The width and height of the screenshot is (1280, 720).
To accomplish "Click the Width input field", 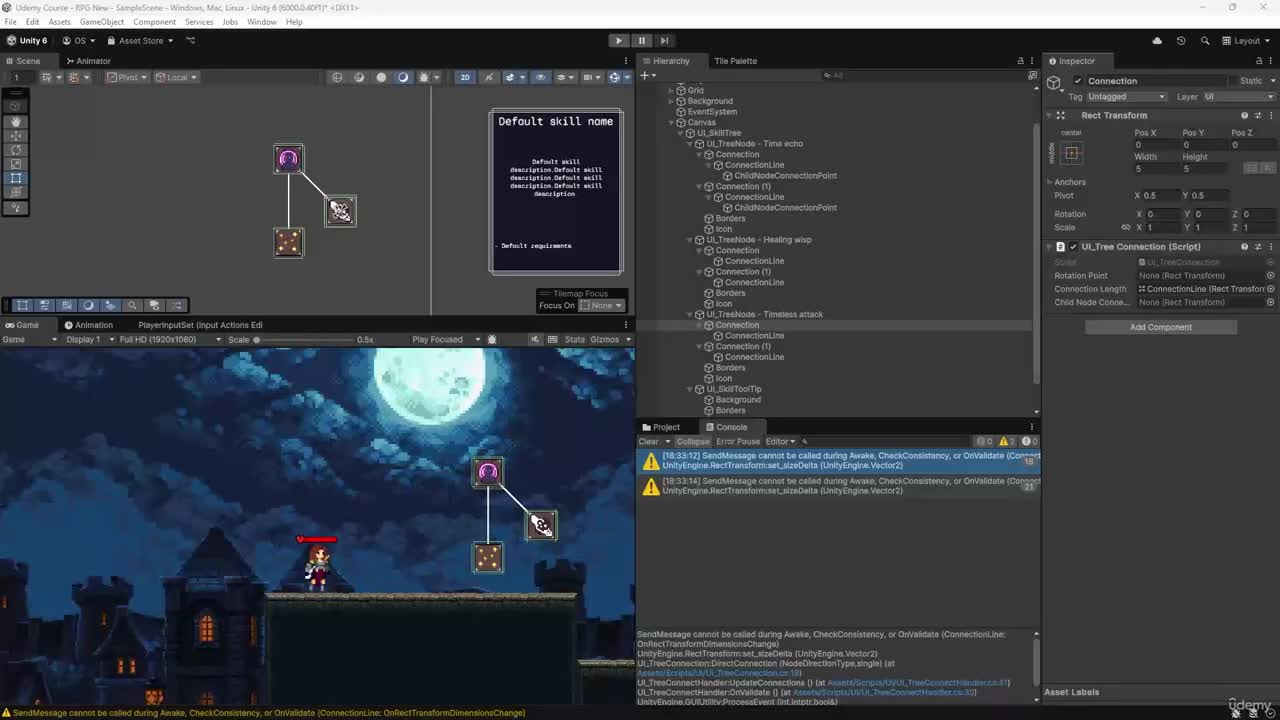I will (x=1155, y=169).
